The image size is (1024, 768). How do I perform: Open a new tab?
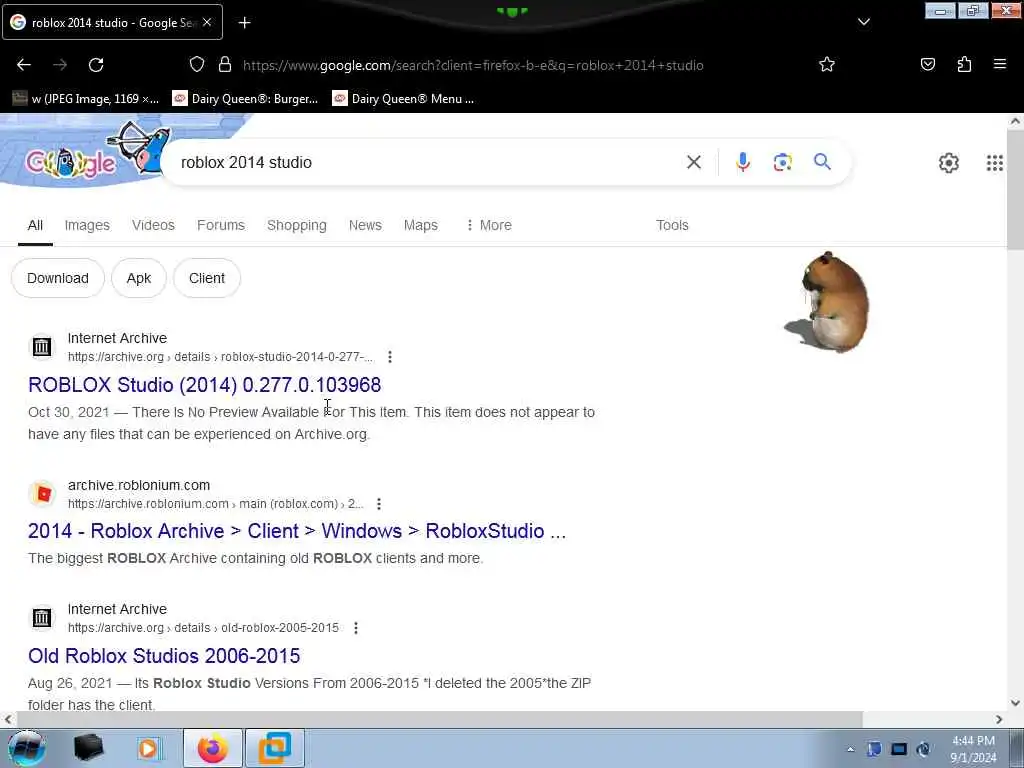[x=244, y=23]
